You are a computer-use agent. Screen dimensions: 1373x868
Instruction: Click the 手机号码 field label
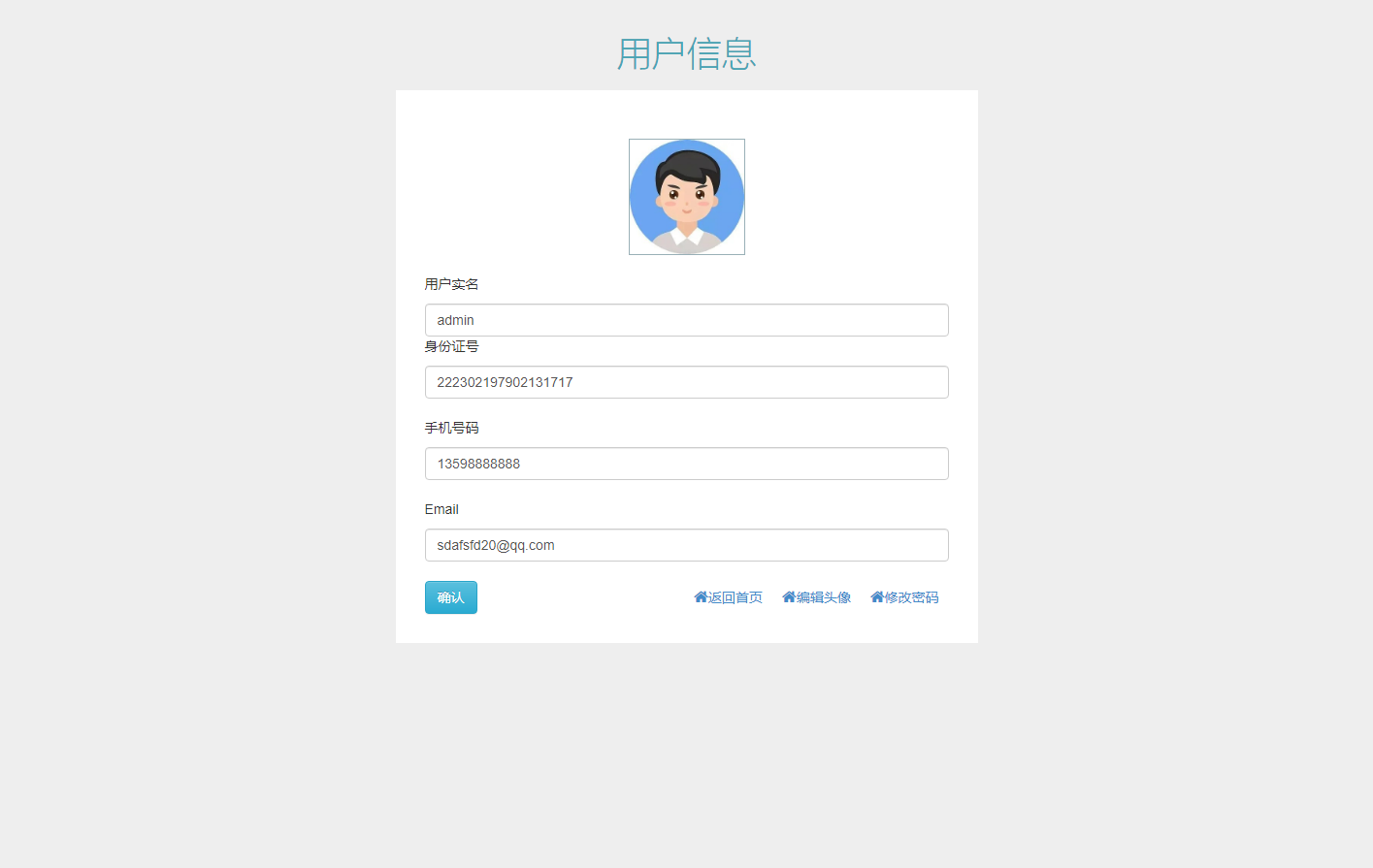click(451, 428)
